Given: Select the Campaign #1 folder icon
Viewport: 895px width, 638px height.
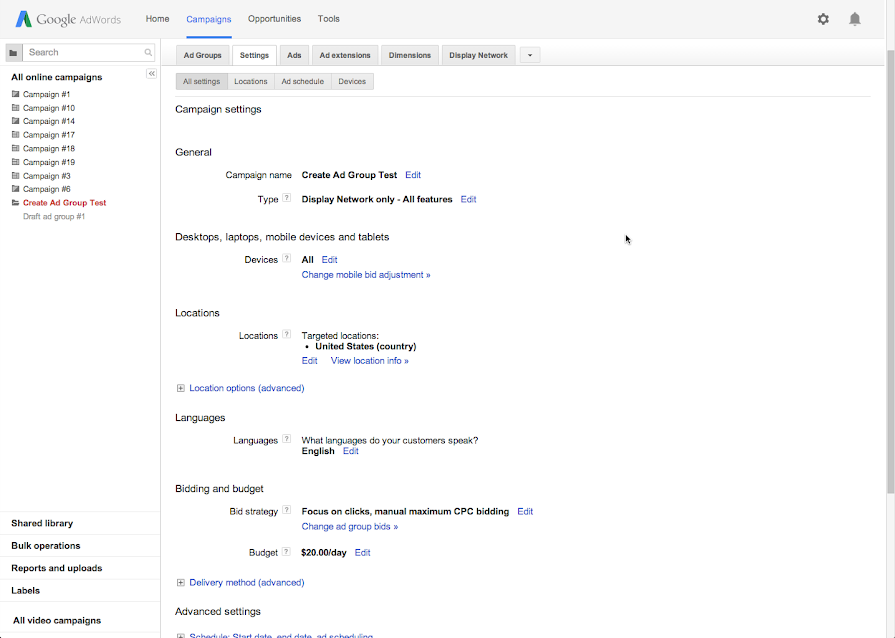Looking at the screenshot, I should (x=14, y=94).
